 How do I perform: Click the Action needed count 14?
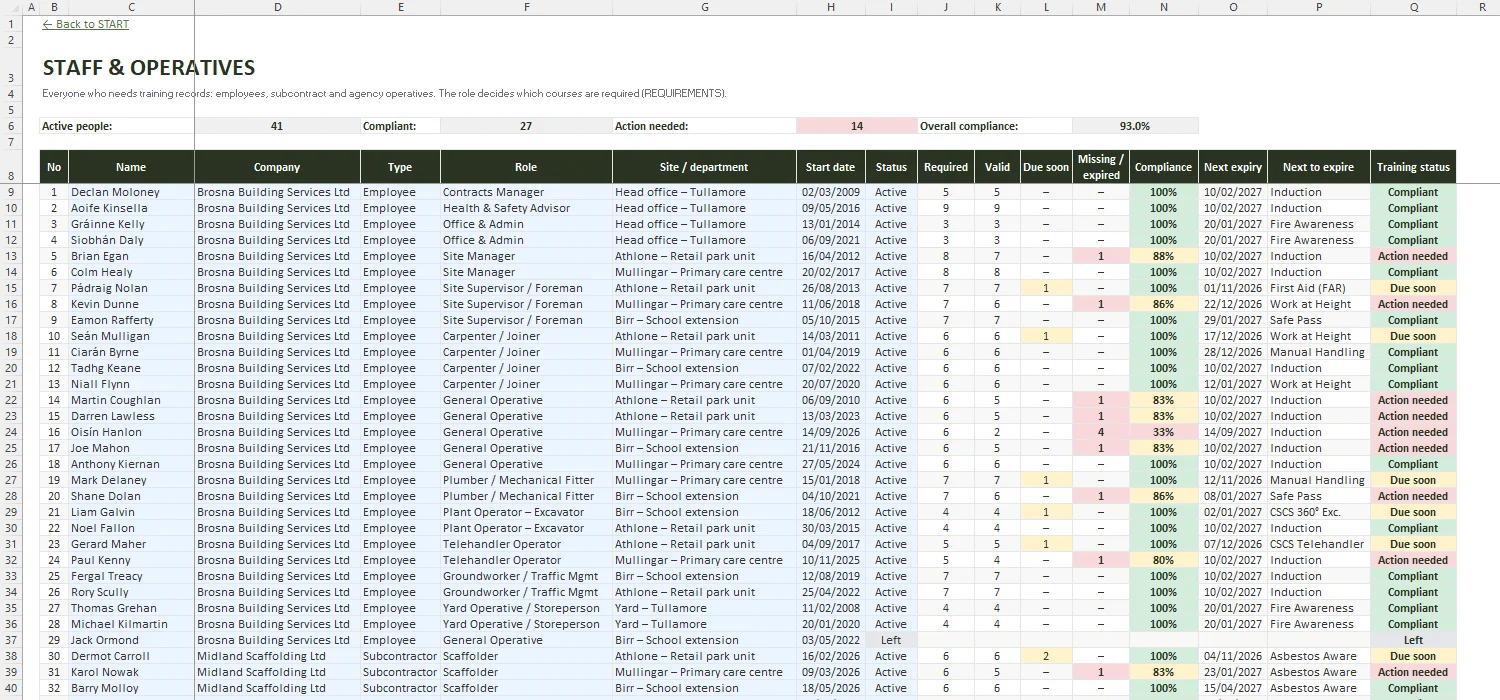click(x=857, y=126)
